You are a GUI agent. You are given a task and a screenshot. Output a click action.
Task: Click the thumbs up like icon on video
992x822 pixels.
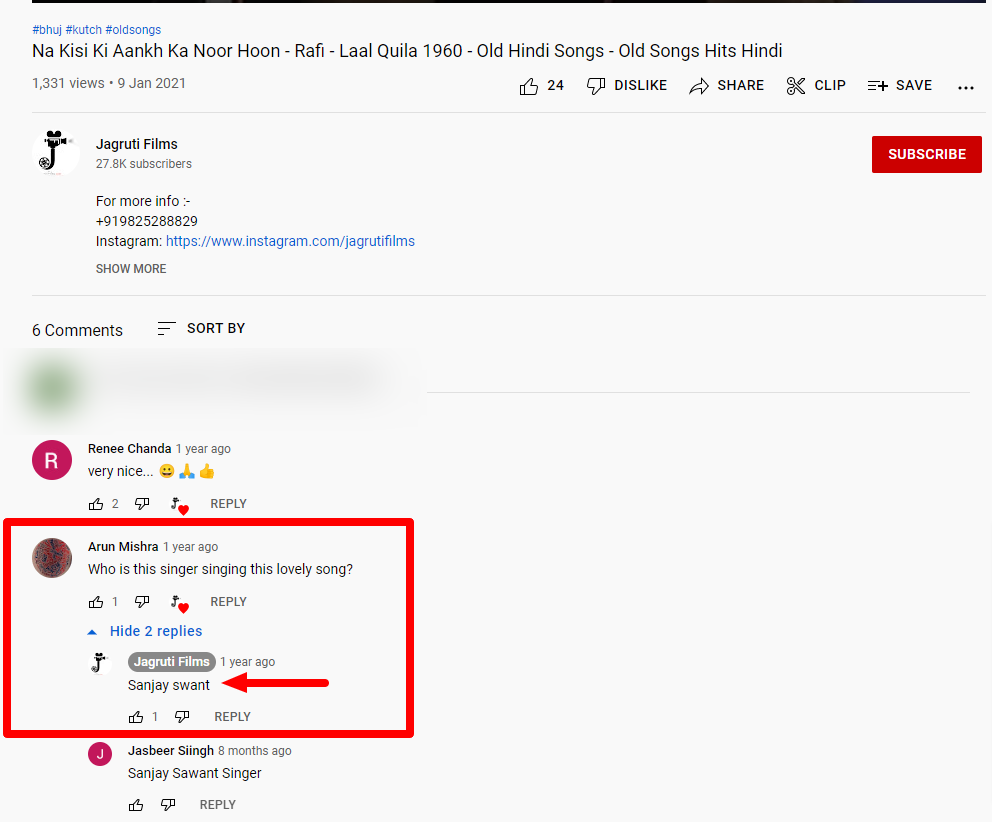[x=529, y=86]
